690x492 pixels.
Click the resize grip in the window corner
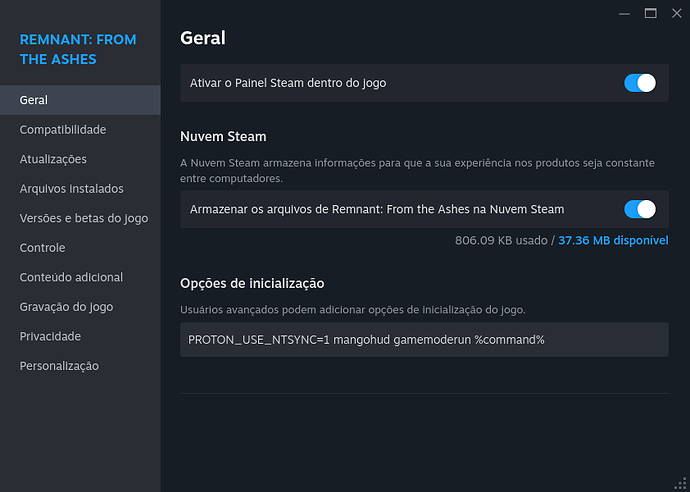[681, 483]
